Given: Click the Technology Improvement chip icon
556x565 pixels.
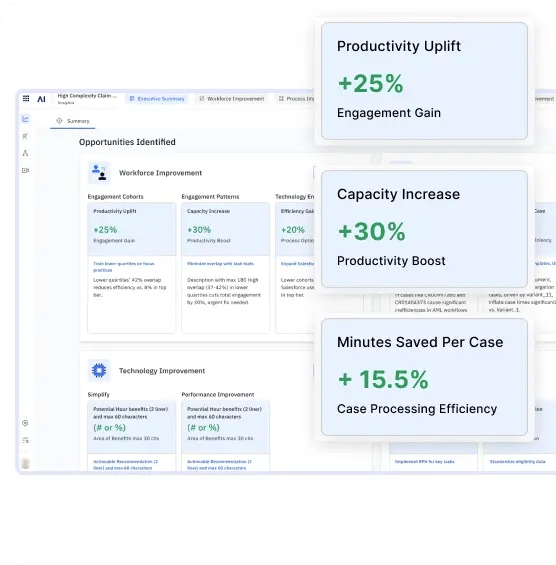Looking at the screenshot, I should [x=99, y=370].
